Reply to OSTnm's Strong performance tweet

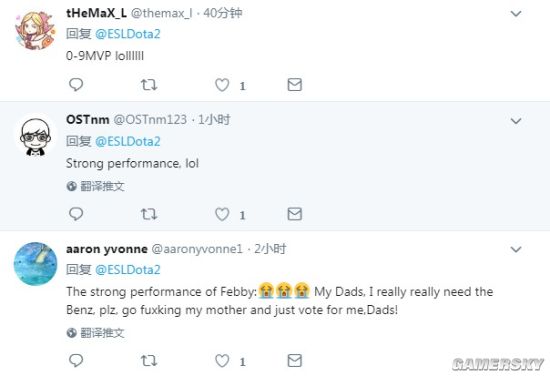(x=76, y=214)
